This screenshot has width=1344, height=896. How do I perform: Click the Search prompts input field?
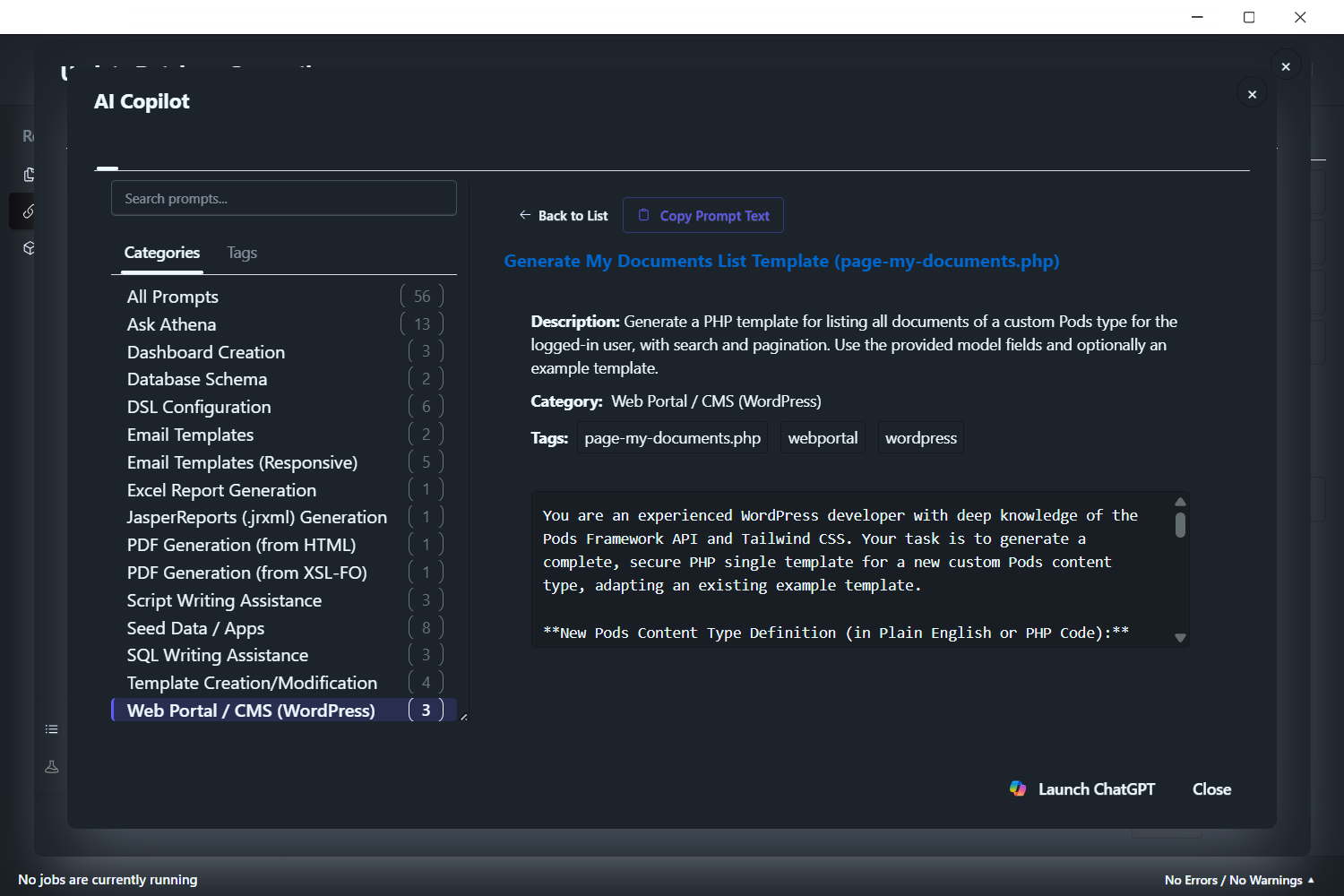click(x=284, y=198)
